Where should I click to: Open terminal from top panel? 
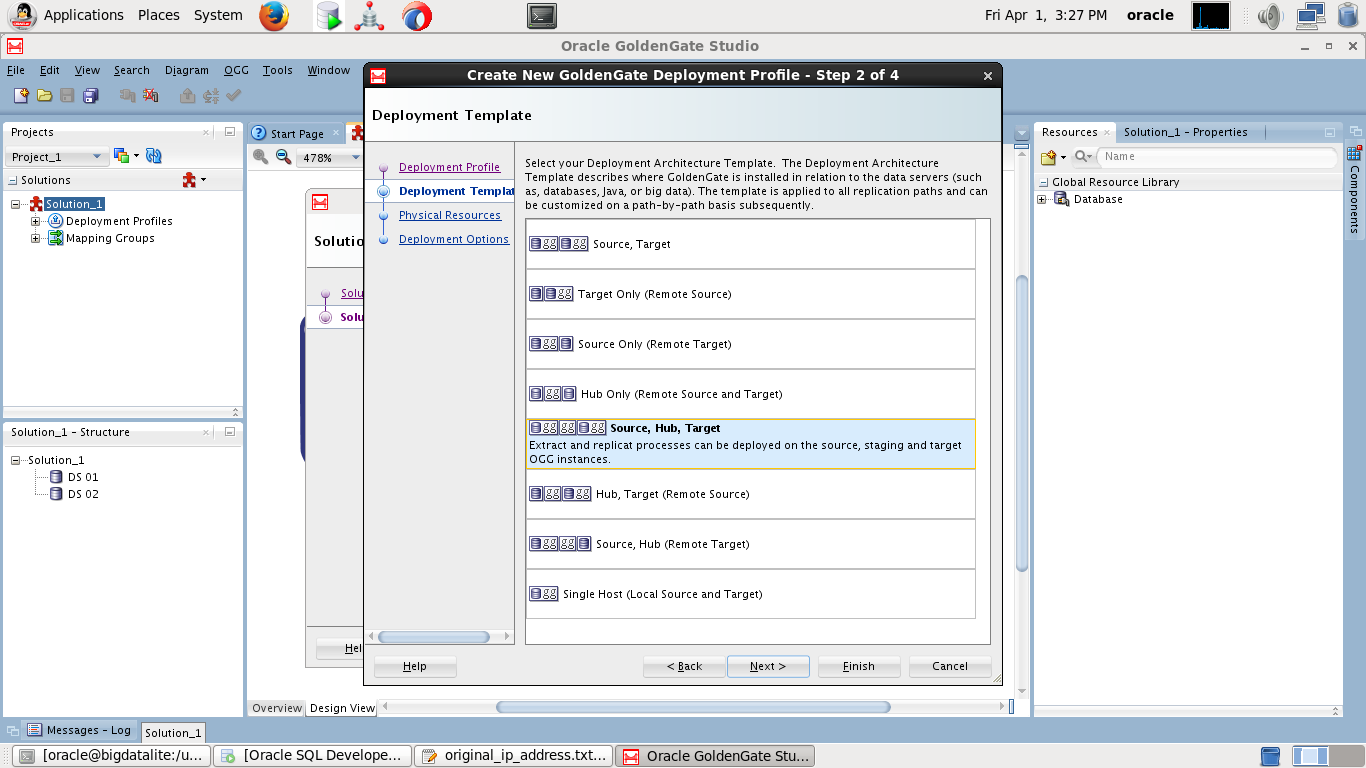coord(542,15)
